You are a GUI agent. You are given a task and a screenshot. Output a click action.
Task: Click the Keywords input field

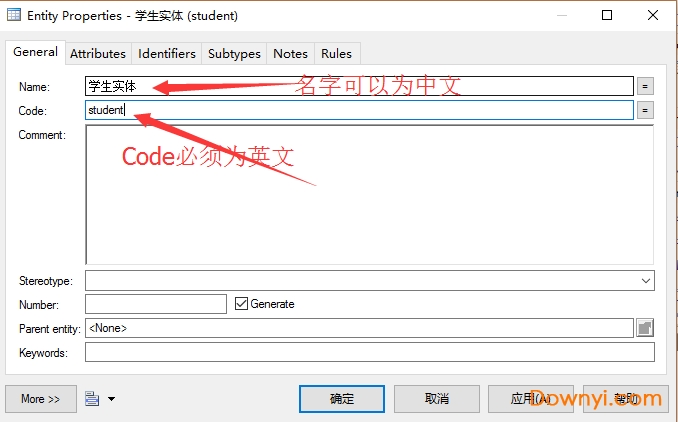pyautogui.click(x=370, y=352)
